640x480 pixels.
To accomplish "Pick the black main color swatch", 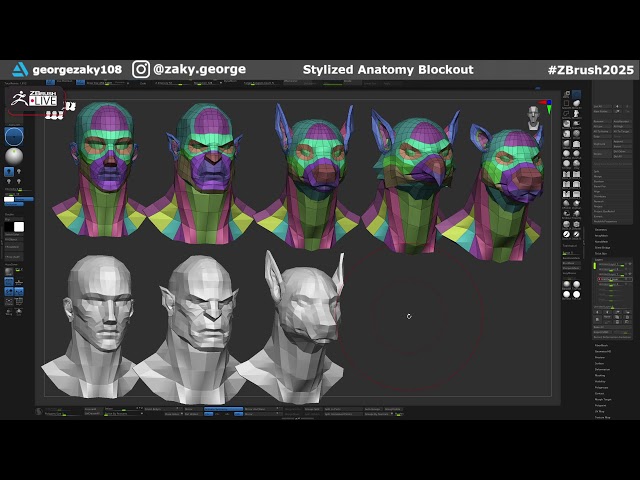I will click(9, 227).
